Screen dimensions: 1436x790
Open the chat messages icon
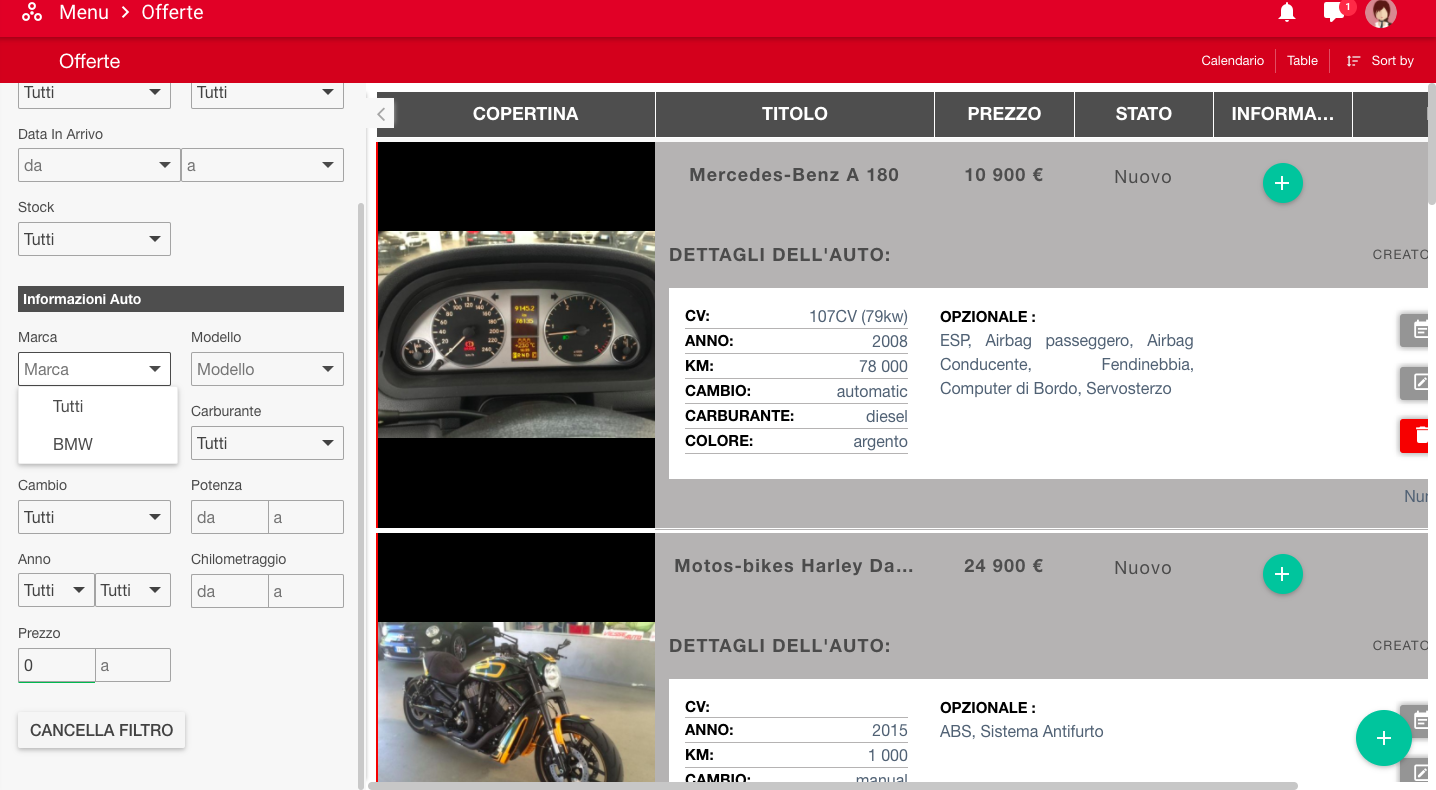(x=1334, y=13)
